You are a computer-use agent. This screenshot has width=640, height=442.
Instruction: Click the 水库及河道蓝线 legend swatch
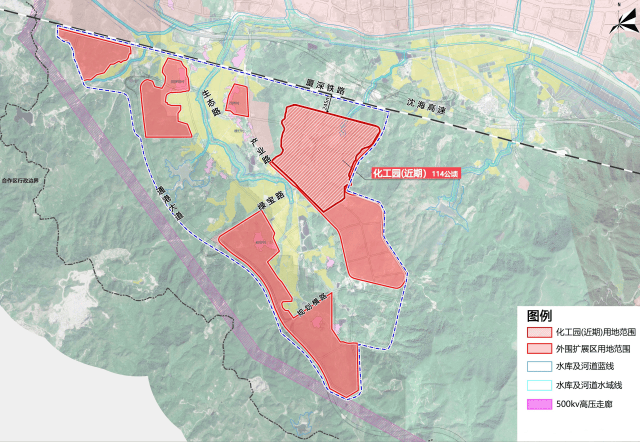(x=539, y=366)
